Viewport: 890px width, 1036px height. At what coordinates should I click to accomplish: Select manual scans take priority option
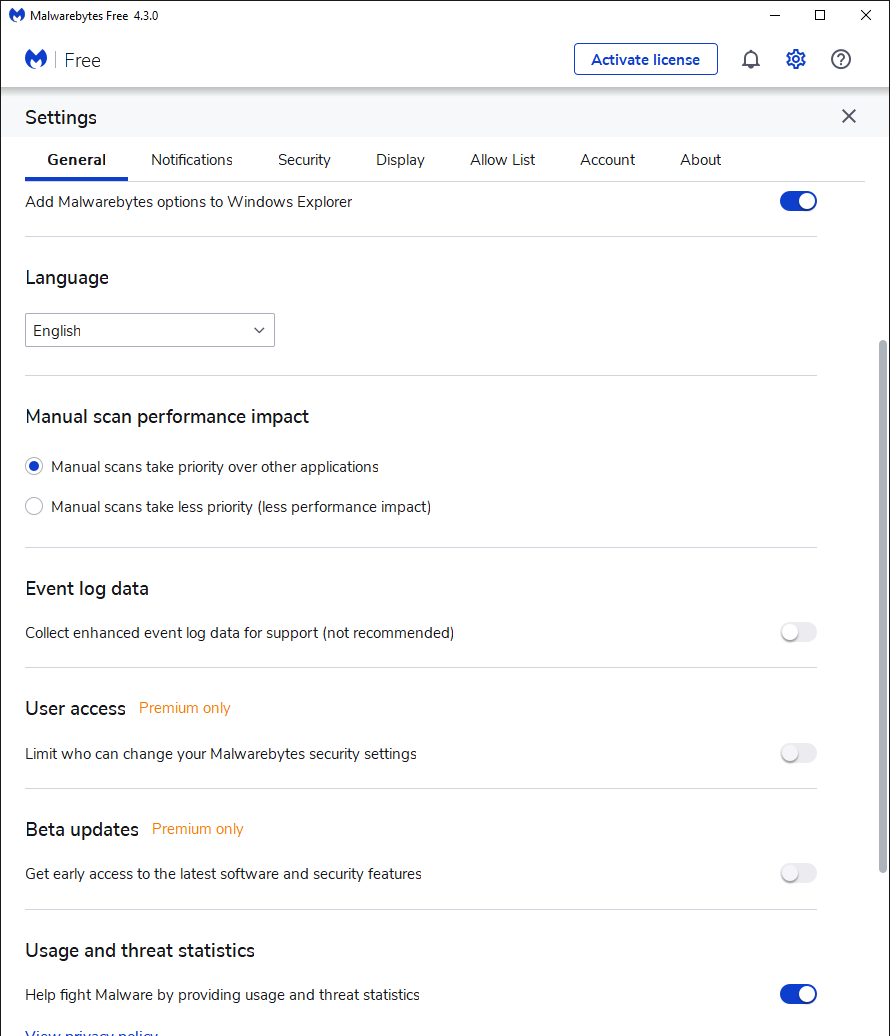pos(35,467)
